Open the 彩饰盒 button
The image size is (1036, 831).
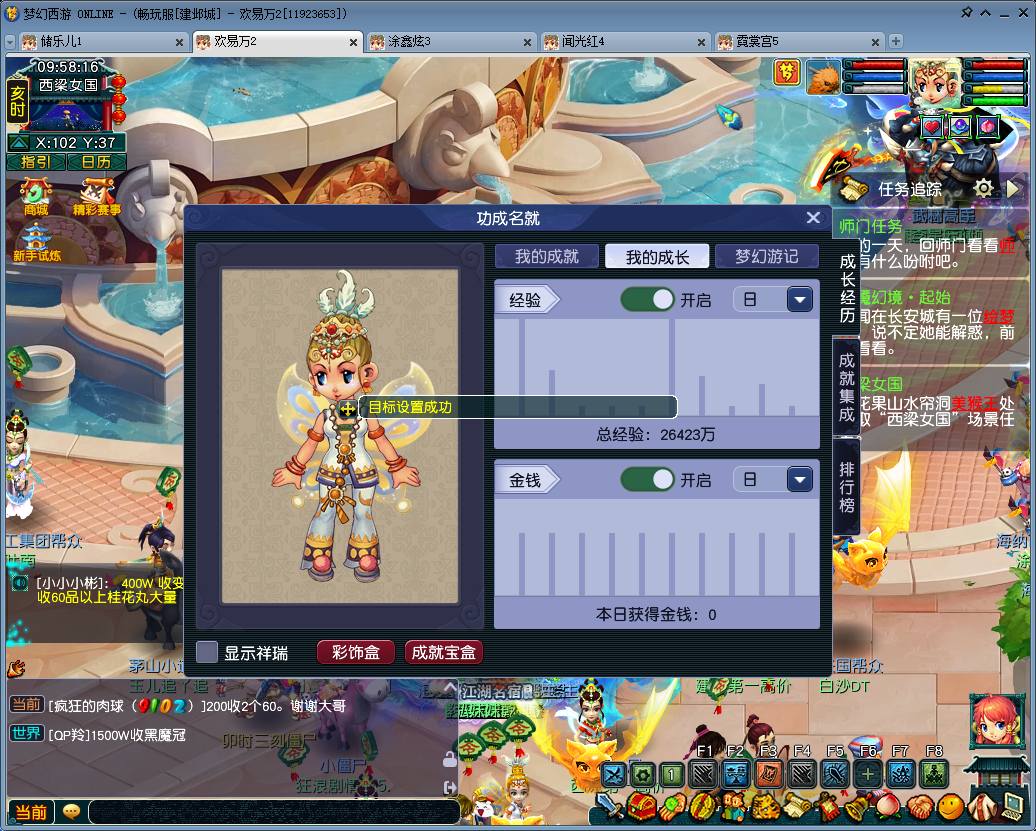coord(355,653)
